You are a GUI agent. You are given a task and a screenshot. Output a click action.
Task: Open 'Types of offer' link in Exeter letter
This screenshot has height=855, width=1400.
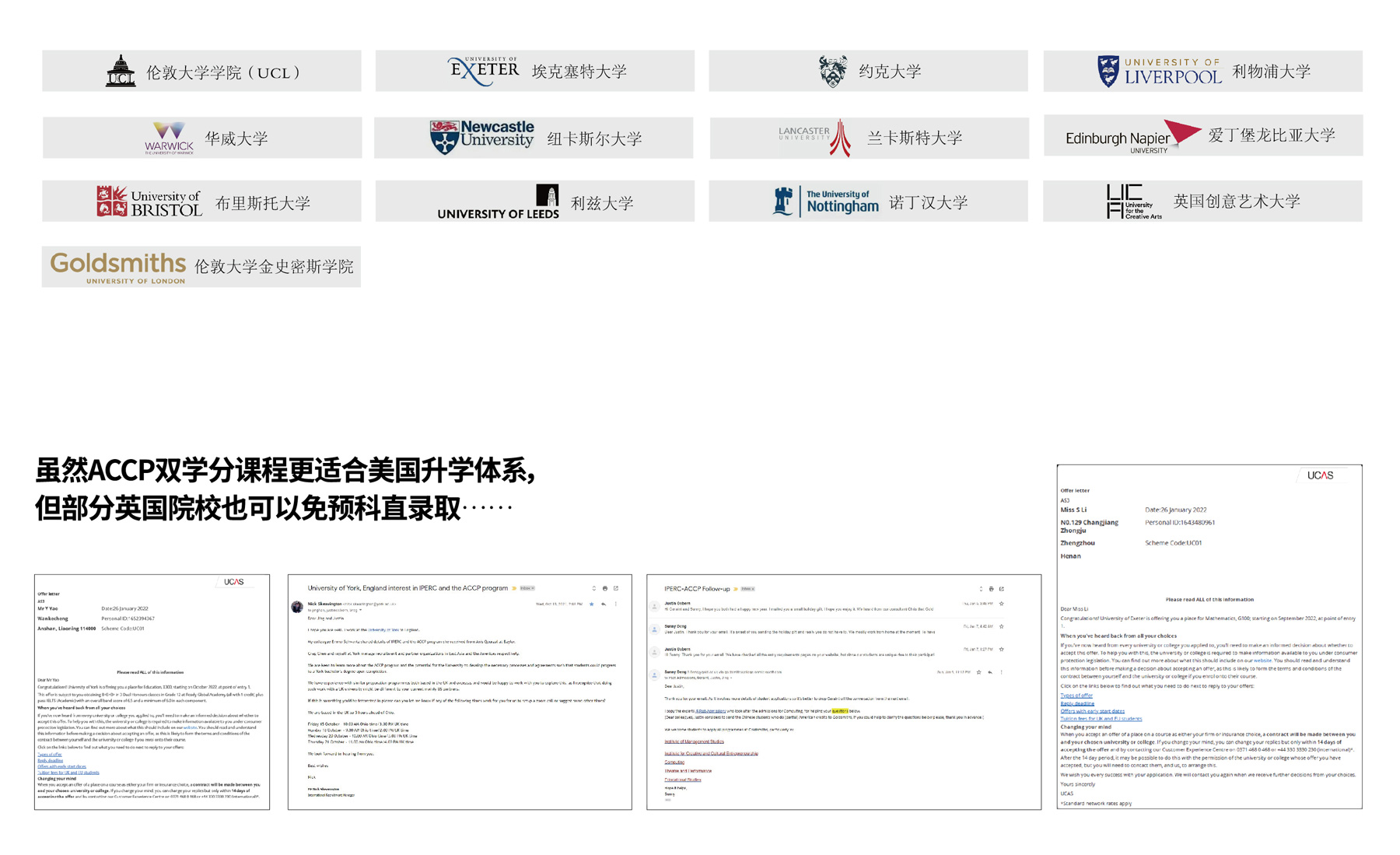coord(1076,696)
